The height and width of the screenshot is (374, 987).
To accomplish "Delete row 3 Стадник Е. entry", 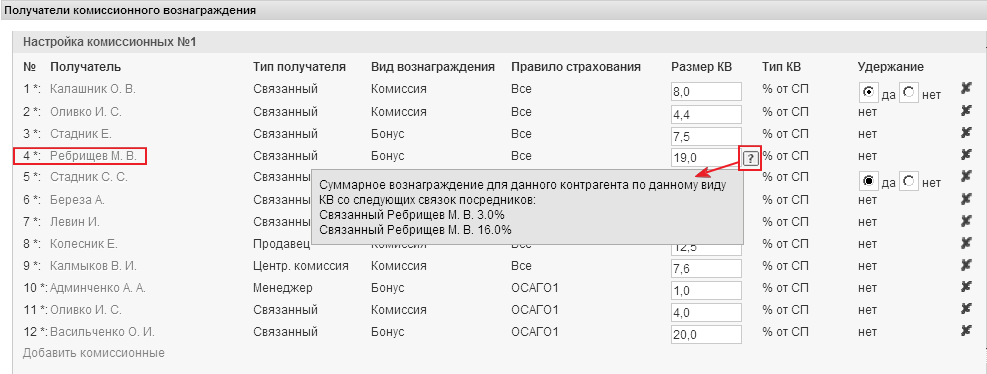I will click(967, 134).
